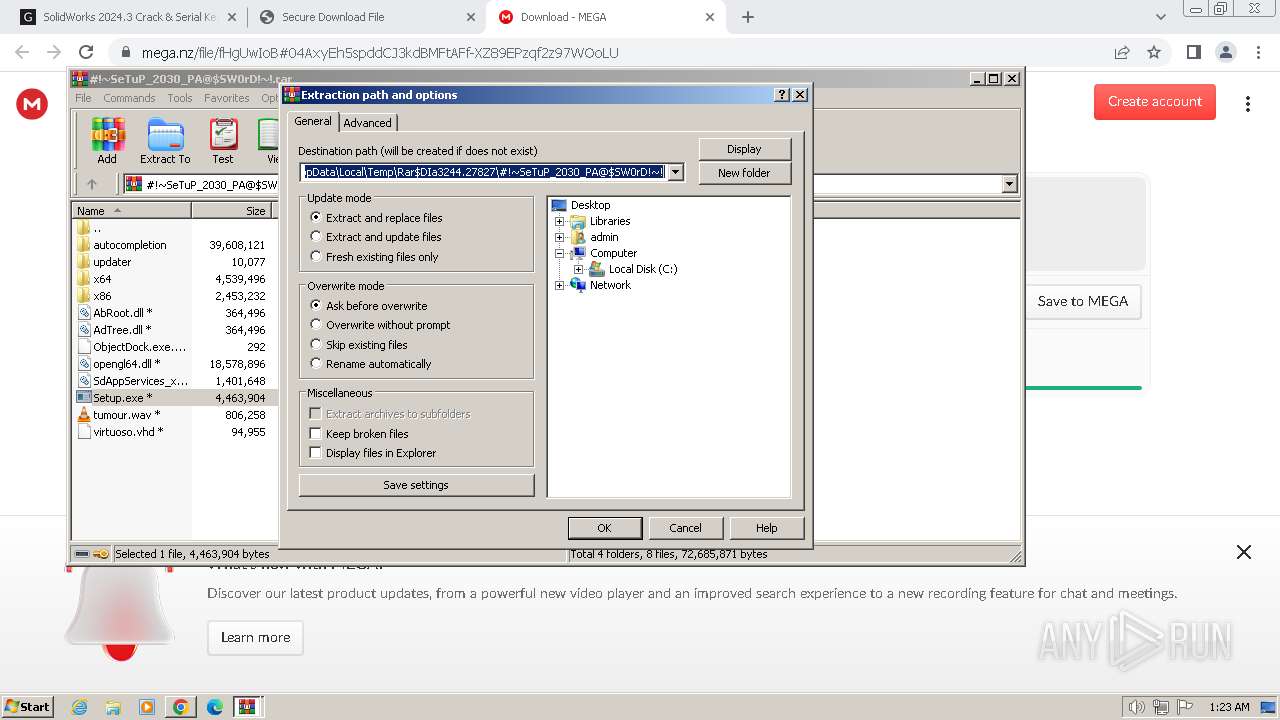Expand the Network tree node

pos(560,285)
